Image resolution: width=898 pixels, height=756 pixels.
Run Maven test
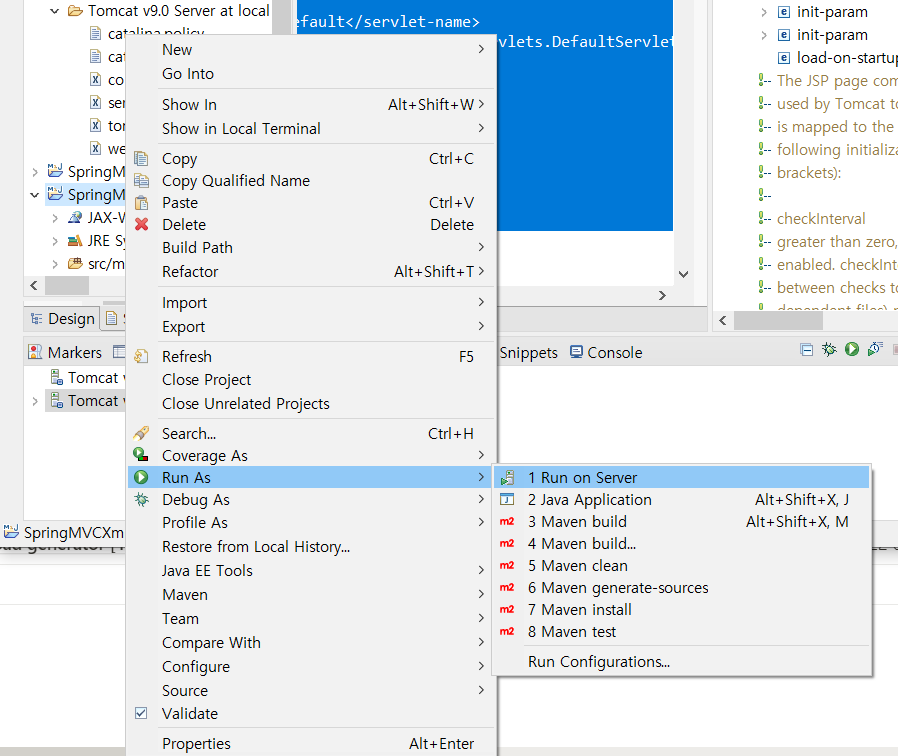(681, 632)
